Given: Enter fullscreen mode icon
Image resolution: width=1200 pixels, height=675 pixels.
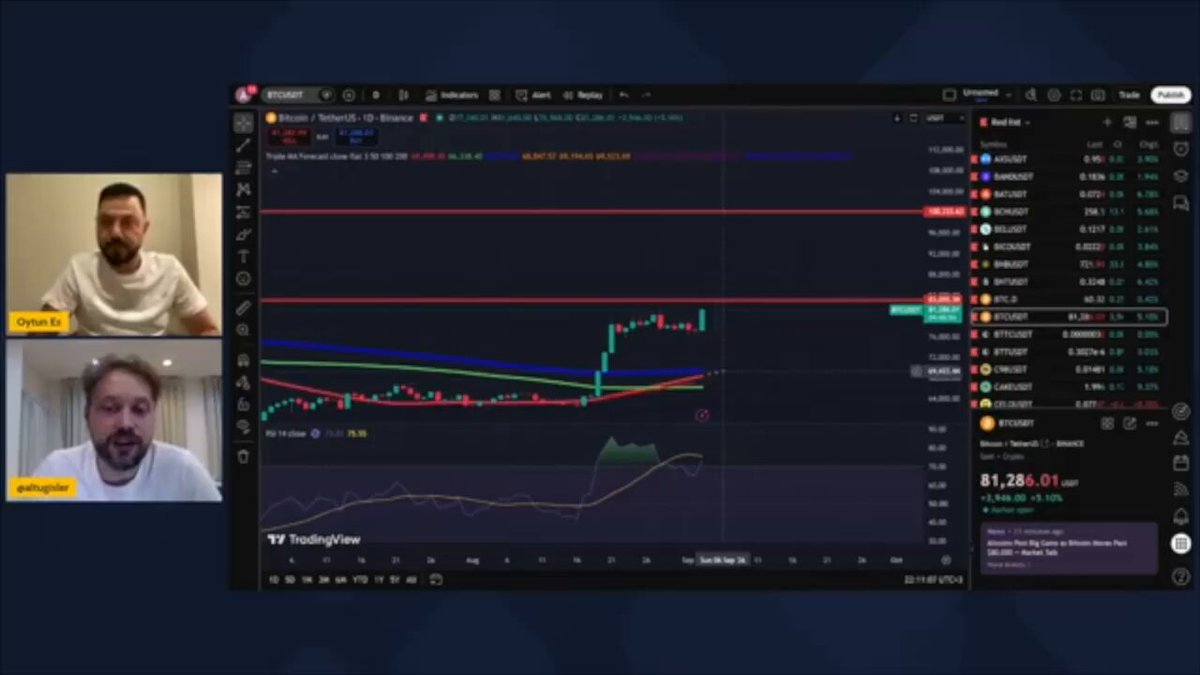Looking at the screenshot, I should click(x=1076, y=95).
